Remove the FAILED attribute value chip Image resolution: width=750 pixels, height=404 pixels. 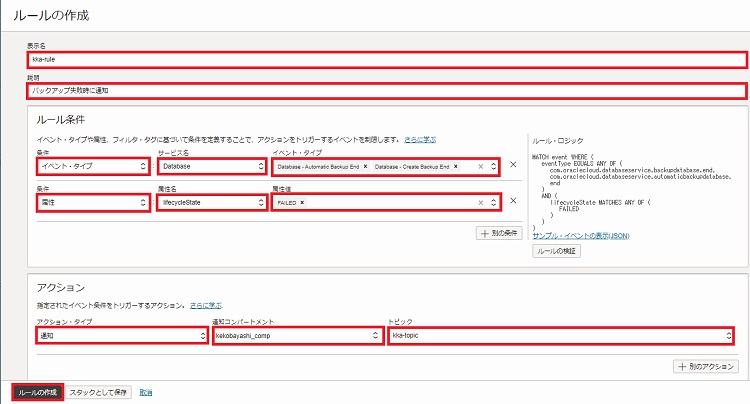point(302,202)
